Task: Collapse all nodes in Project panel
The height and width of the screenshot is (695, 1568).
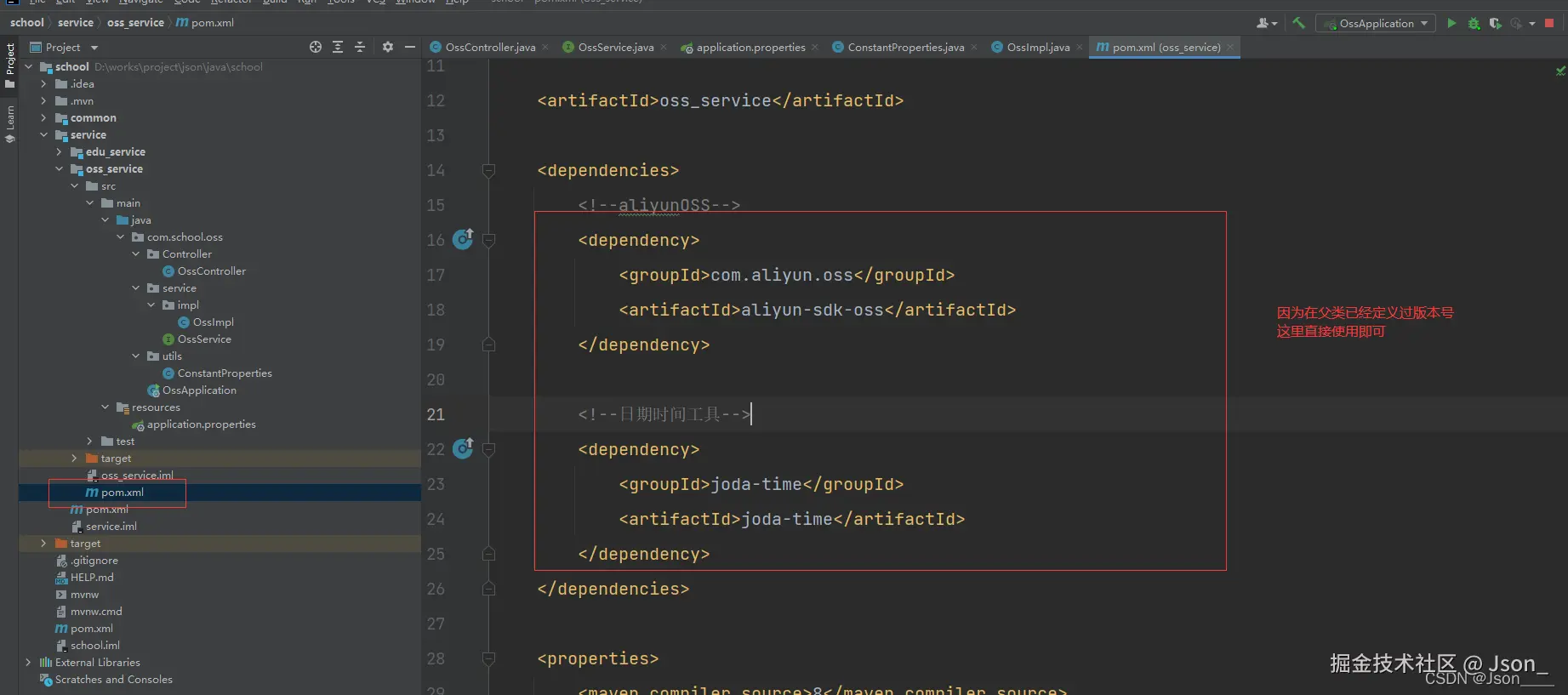Action: [x=360, y=47]
